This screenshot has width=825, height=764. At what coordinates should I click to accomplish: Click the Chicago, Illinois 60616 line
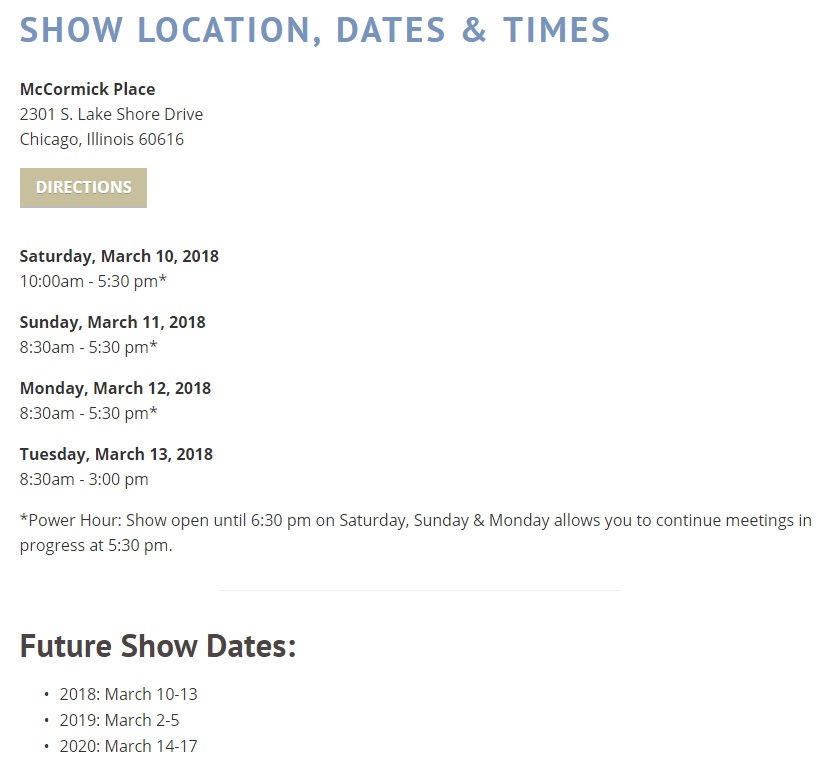[x=102, y=139]
